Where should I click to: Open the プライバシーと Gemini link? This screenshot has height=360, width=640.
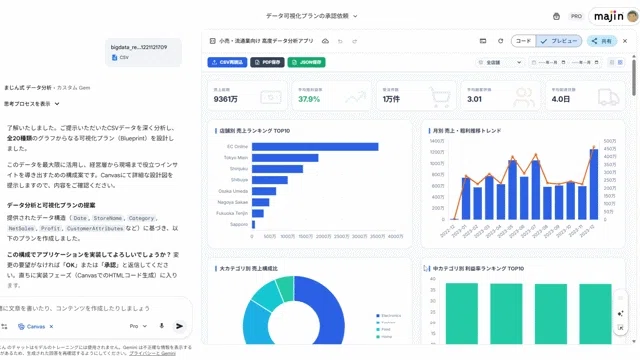click(x=152, y=353)
